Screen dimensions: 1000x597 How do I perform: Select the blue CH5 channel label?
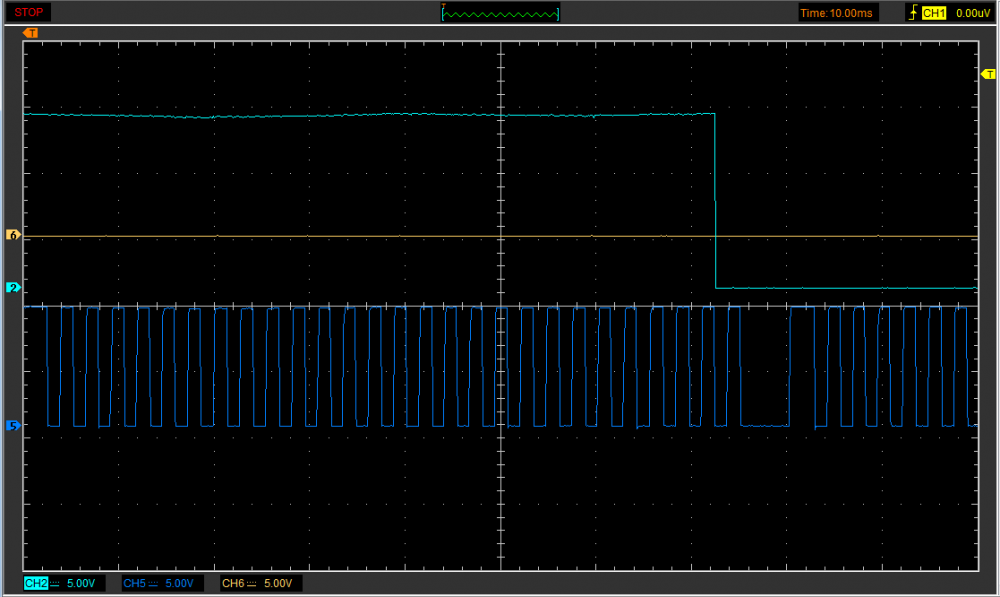click(134, 583)
